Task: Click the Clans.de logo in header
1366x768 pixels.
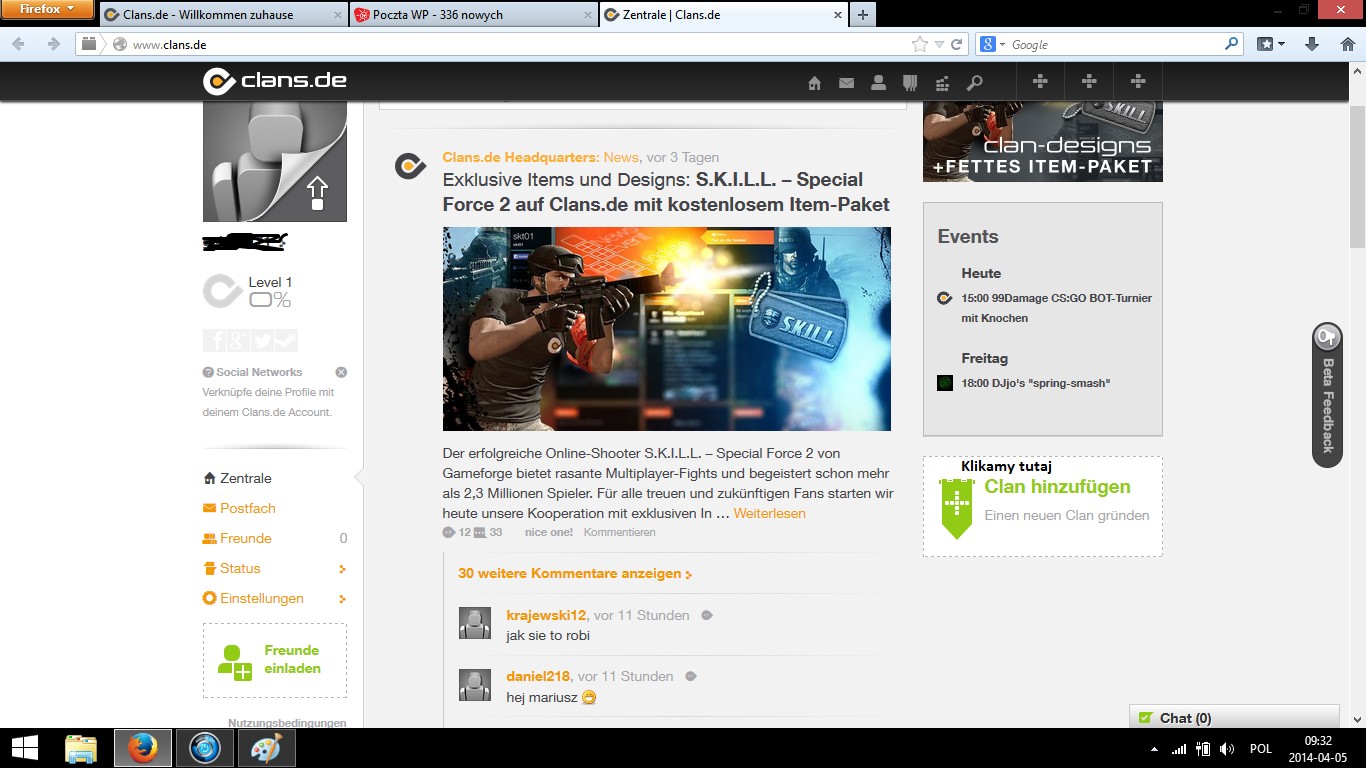Action: (x=275, y=81)
